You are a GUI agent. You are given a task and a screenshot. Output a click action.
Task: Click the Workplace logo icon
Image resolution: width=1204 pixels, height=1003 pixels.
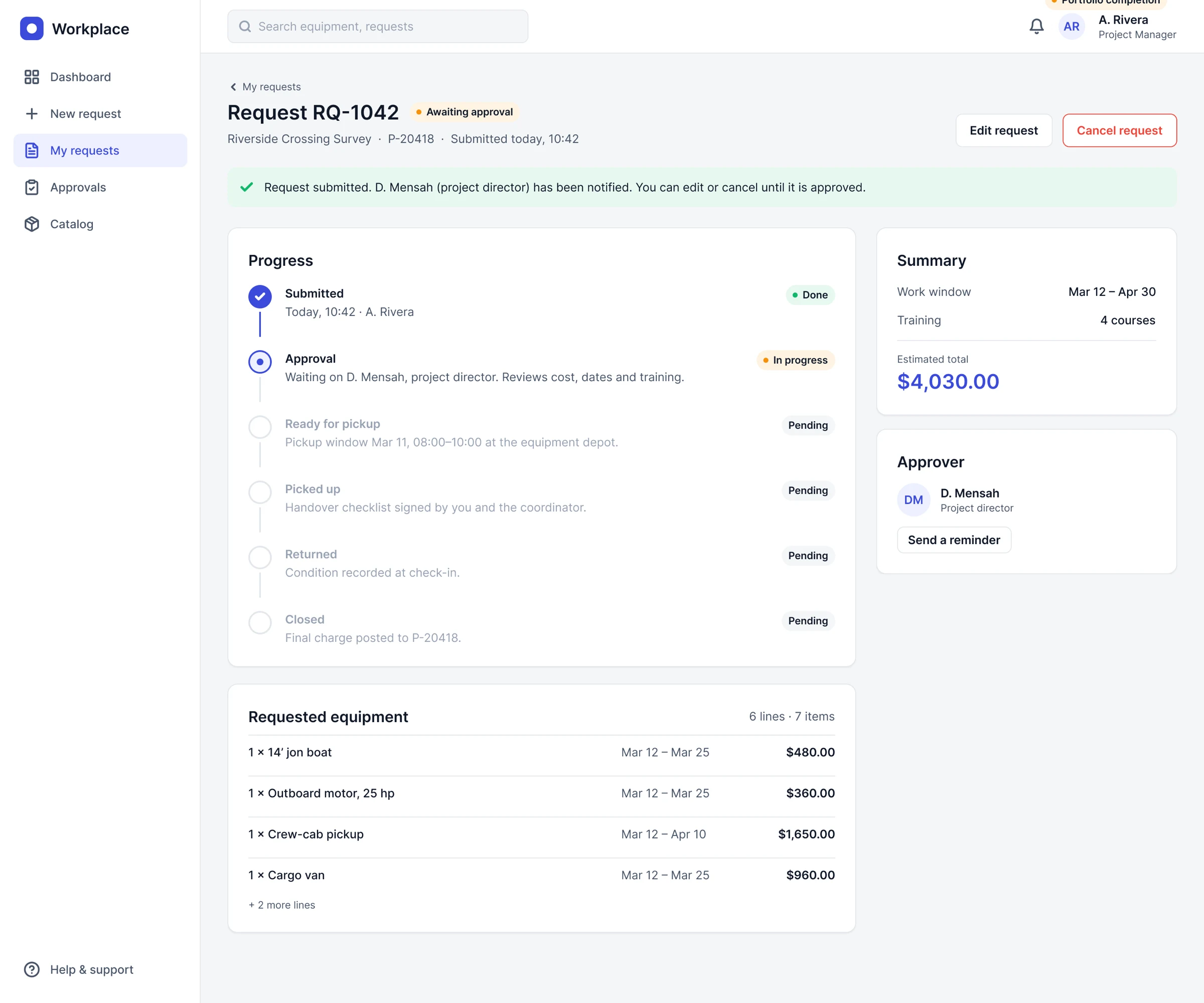[x=32, y=29]
